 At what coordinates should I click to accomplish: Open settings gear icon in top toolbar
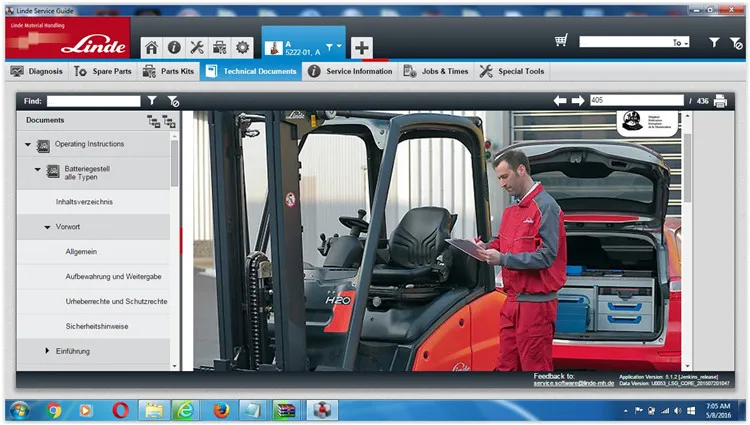point(243,47)
